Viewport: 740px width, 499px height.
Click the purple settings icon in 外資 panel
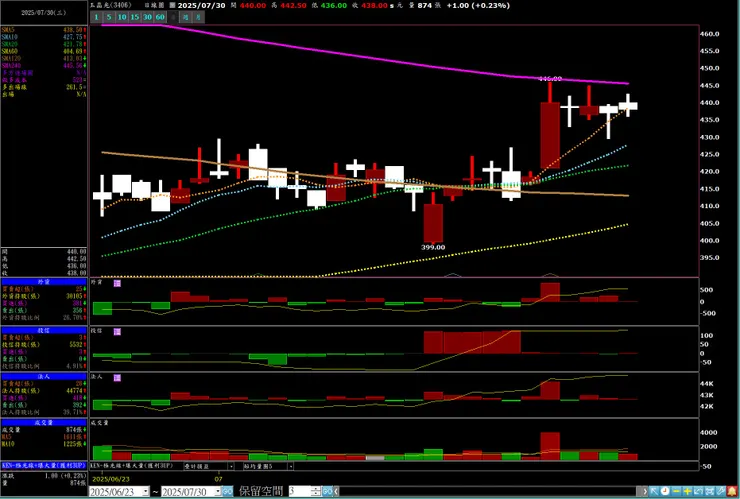(x=117, y=283)
